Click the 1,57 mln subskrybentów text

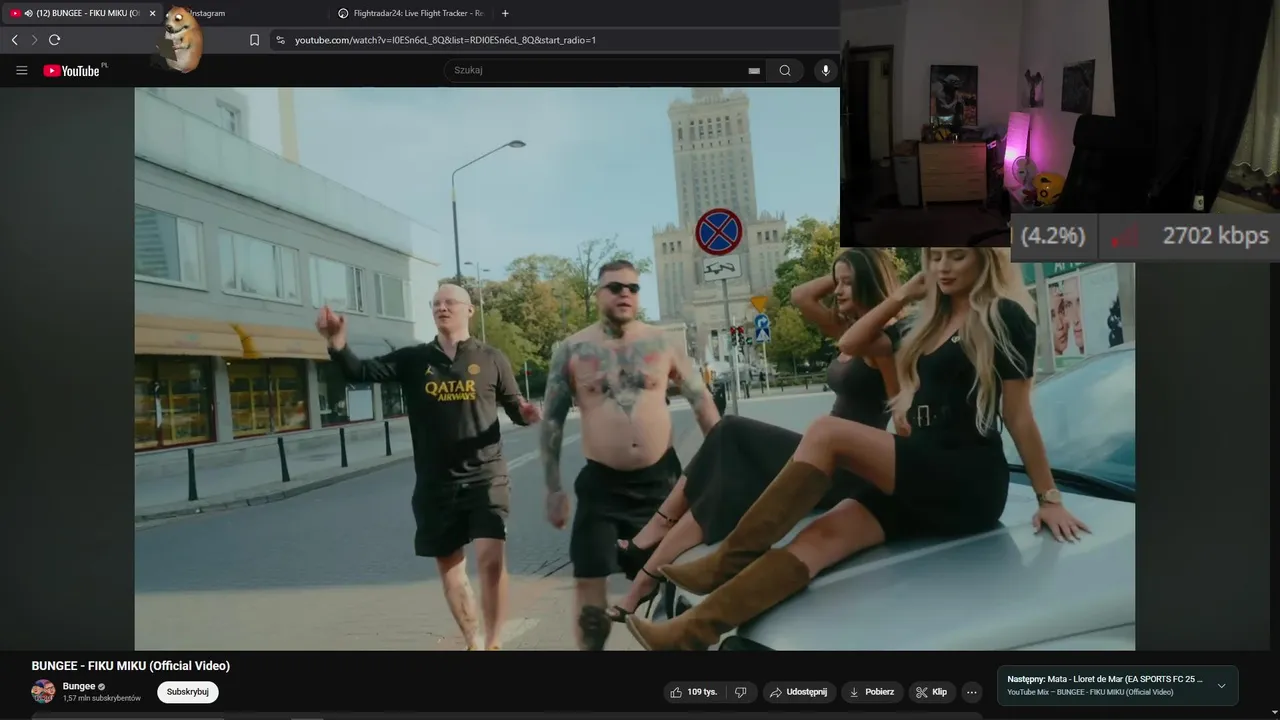point(102,698)
